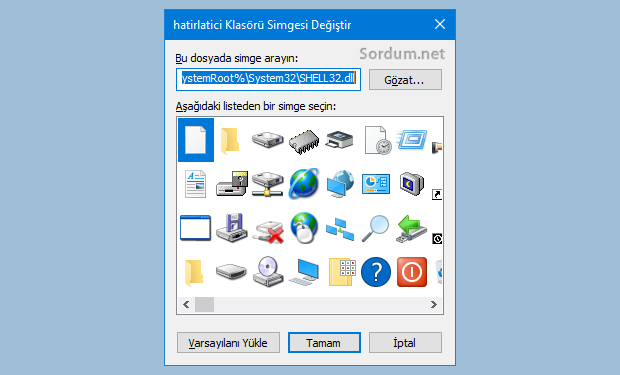Click the Varsayılanı Yükle button
This screenshot has height=375, width=620.
pos(228,343)
